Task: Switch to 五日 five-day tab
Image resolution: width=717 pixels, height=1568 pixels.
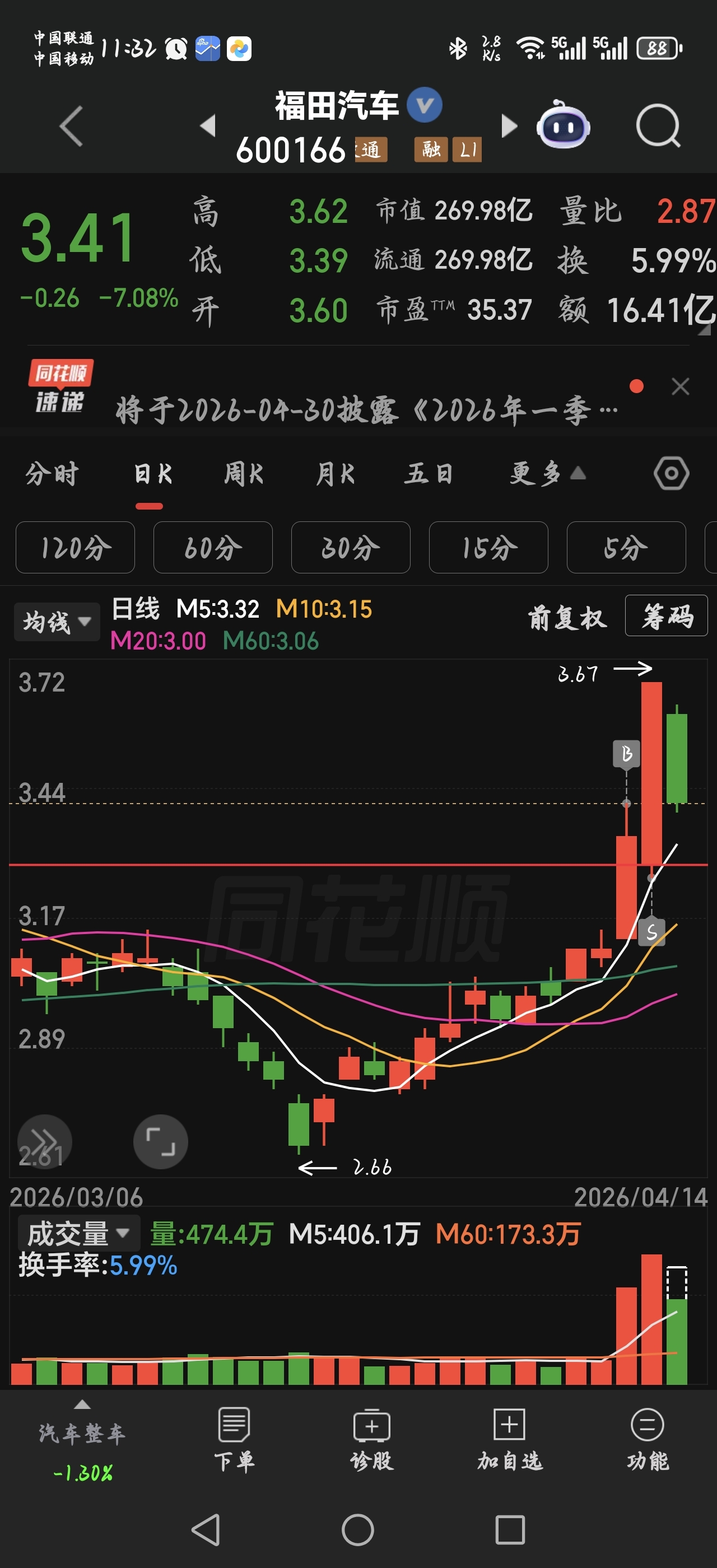Action: (x=429, y=474)
